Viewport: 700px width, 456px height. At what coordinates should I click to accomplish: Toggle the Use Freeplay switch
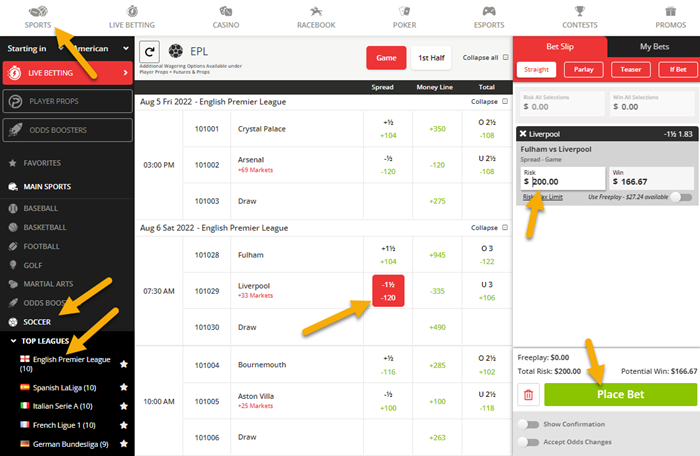pyautogui.click(x=681, y=197)
